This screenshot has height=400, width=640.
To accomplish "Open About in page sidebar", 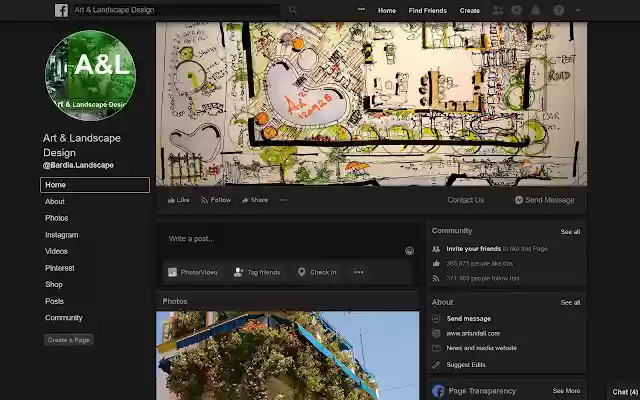I will 55,202.
